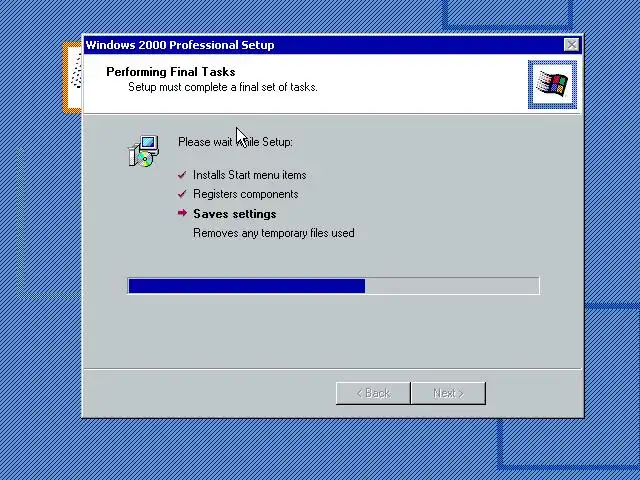Click the setup progress bar
Image resolution: width=640 pixels, height=480 pixels.
coord(333,286)
